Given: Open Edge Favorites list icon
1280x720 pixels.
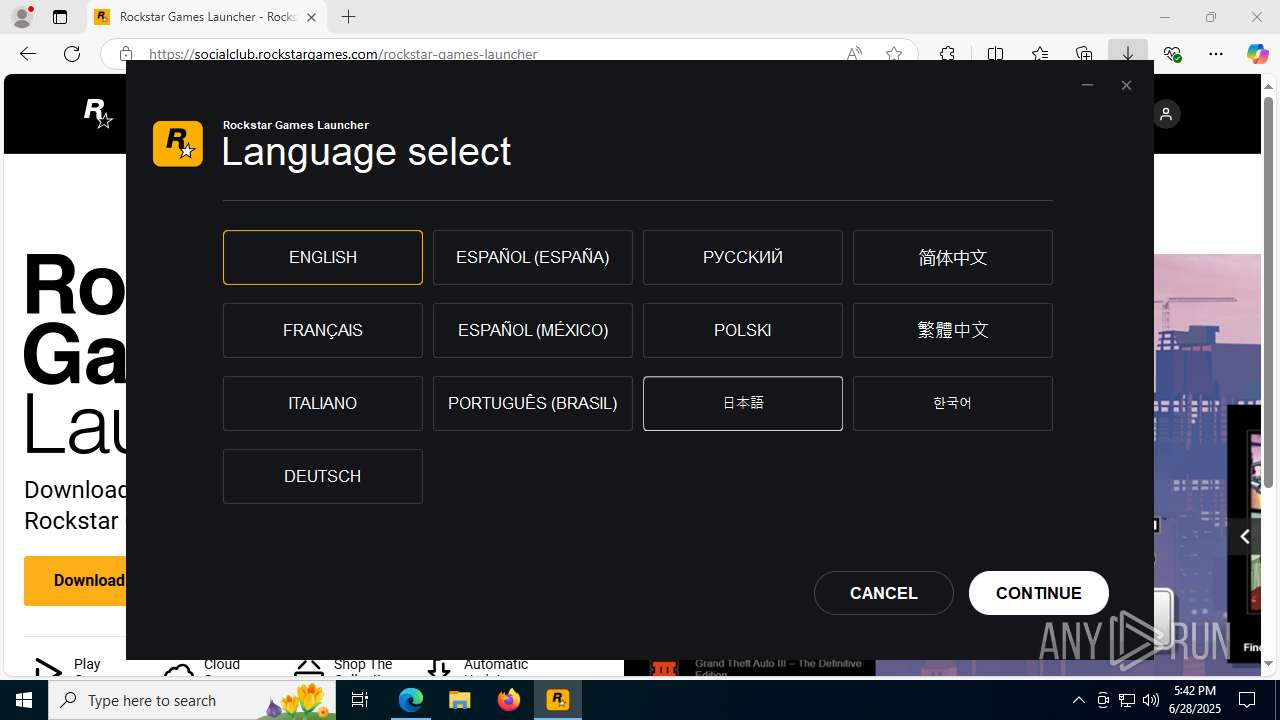Looking at the screenshot, I should tap(1040, 54).
